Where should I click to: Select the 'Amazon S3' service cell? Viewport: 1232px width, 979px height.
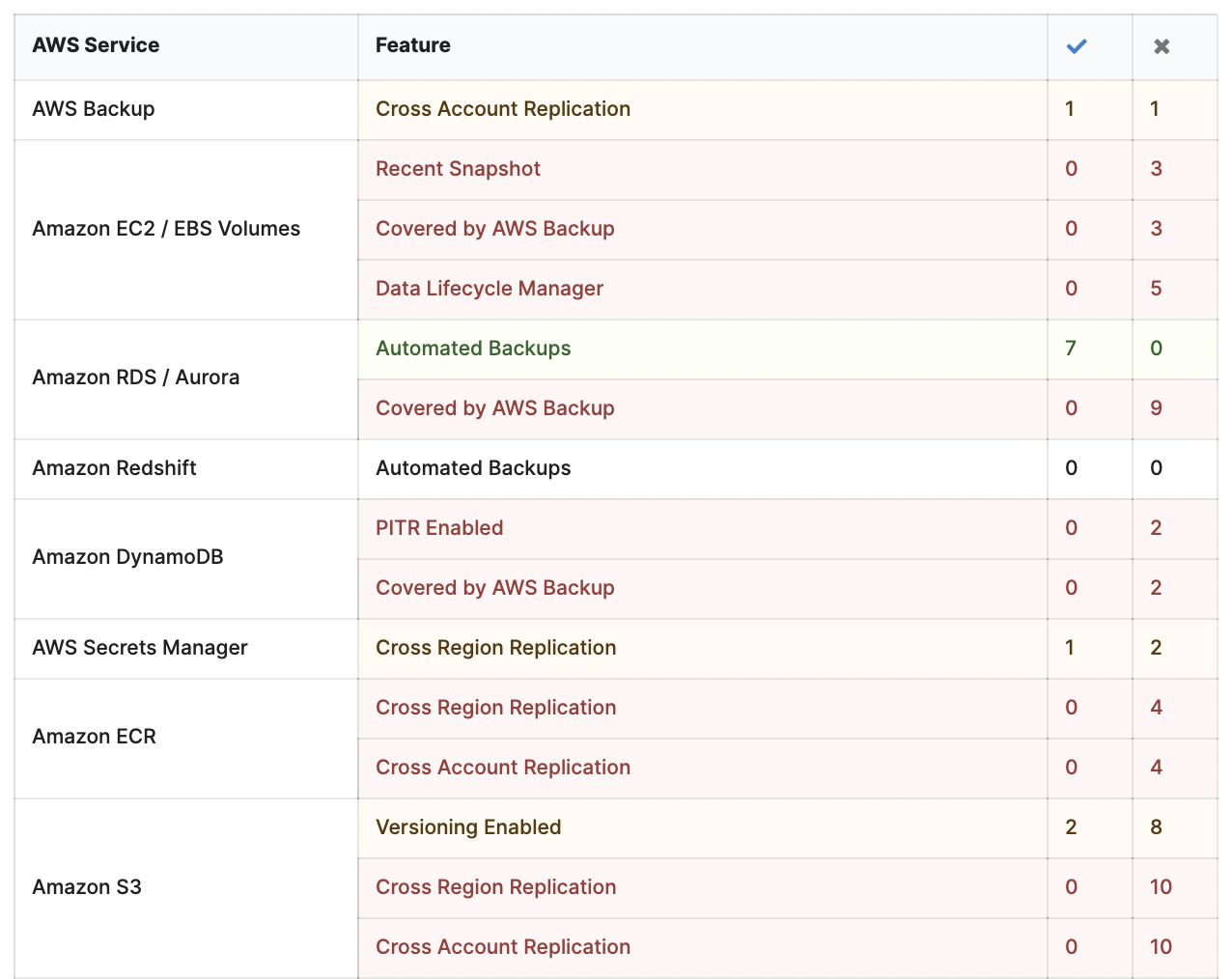186,887
